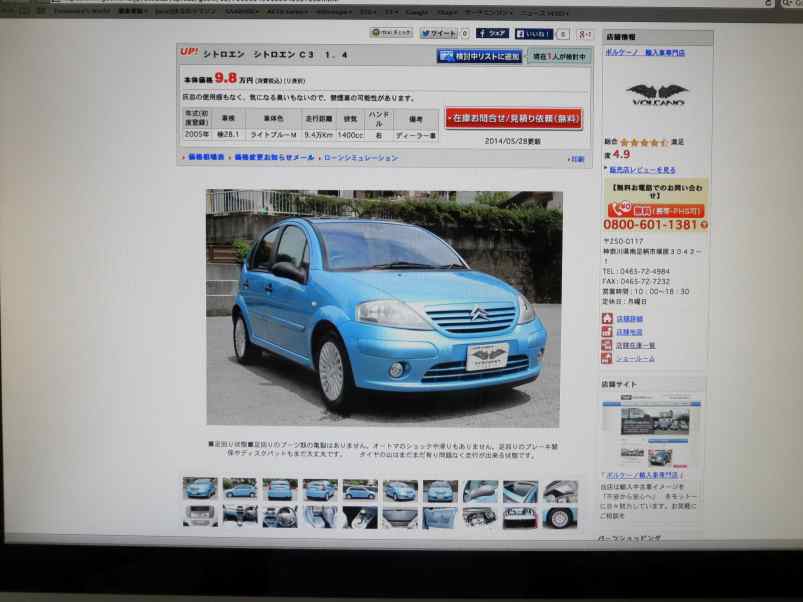Click the シトロエン C3 1.4 listing title
Image resolution: width=803 pixels, height=602 pixels.
click(x=276, y=54)
